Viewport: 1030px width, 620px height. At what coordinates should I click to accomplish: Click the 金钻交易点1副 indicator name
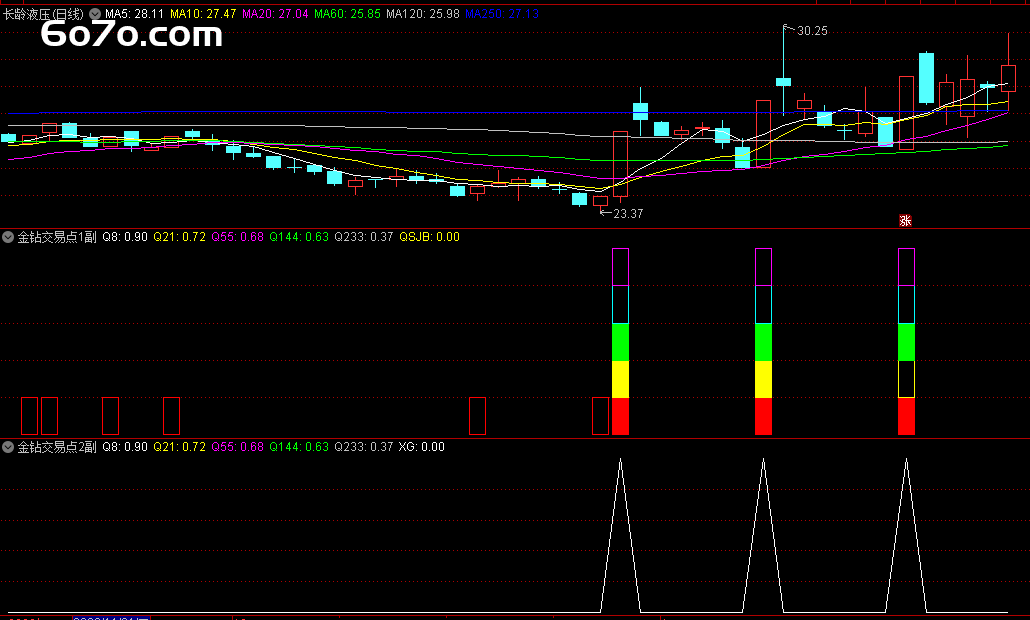(56, 237)
